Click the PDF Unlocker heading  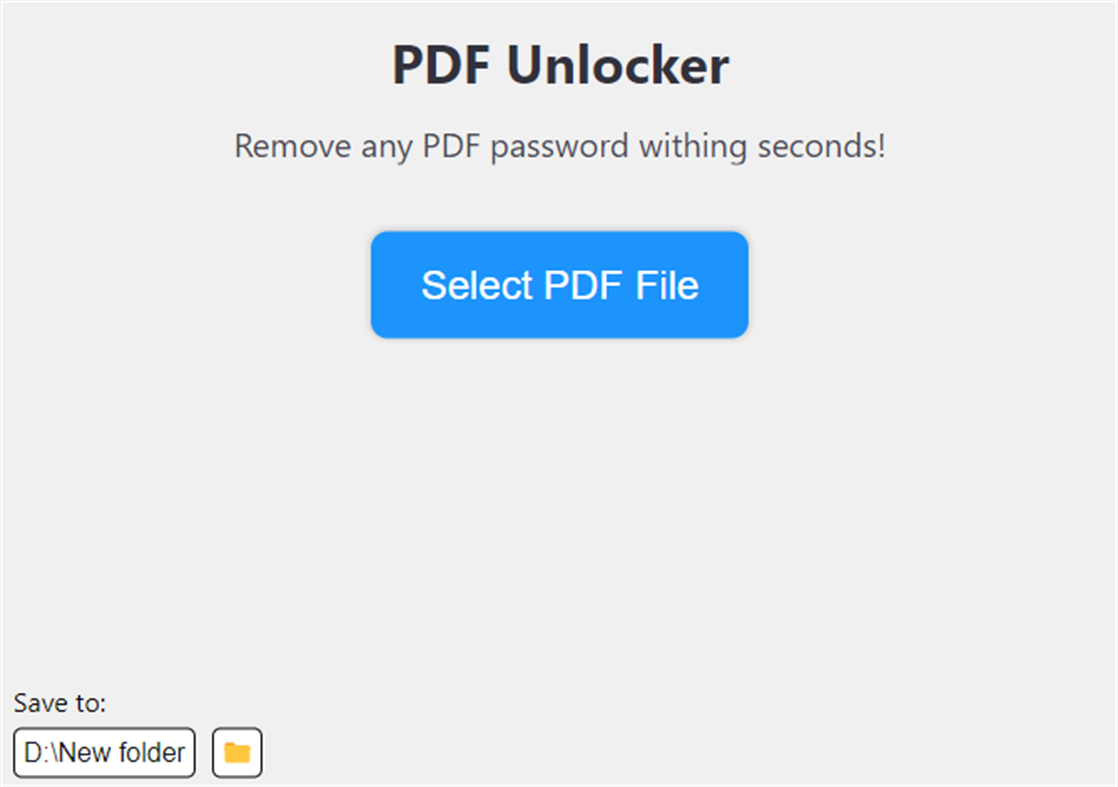(x=559, y=66)
